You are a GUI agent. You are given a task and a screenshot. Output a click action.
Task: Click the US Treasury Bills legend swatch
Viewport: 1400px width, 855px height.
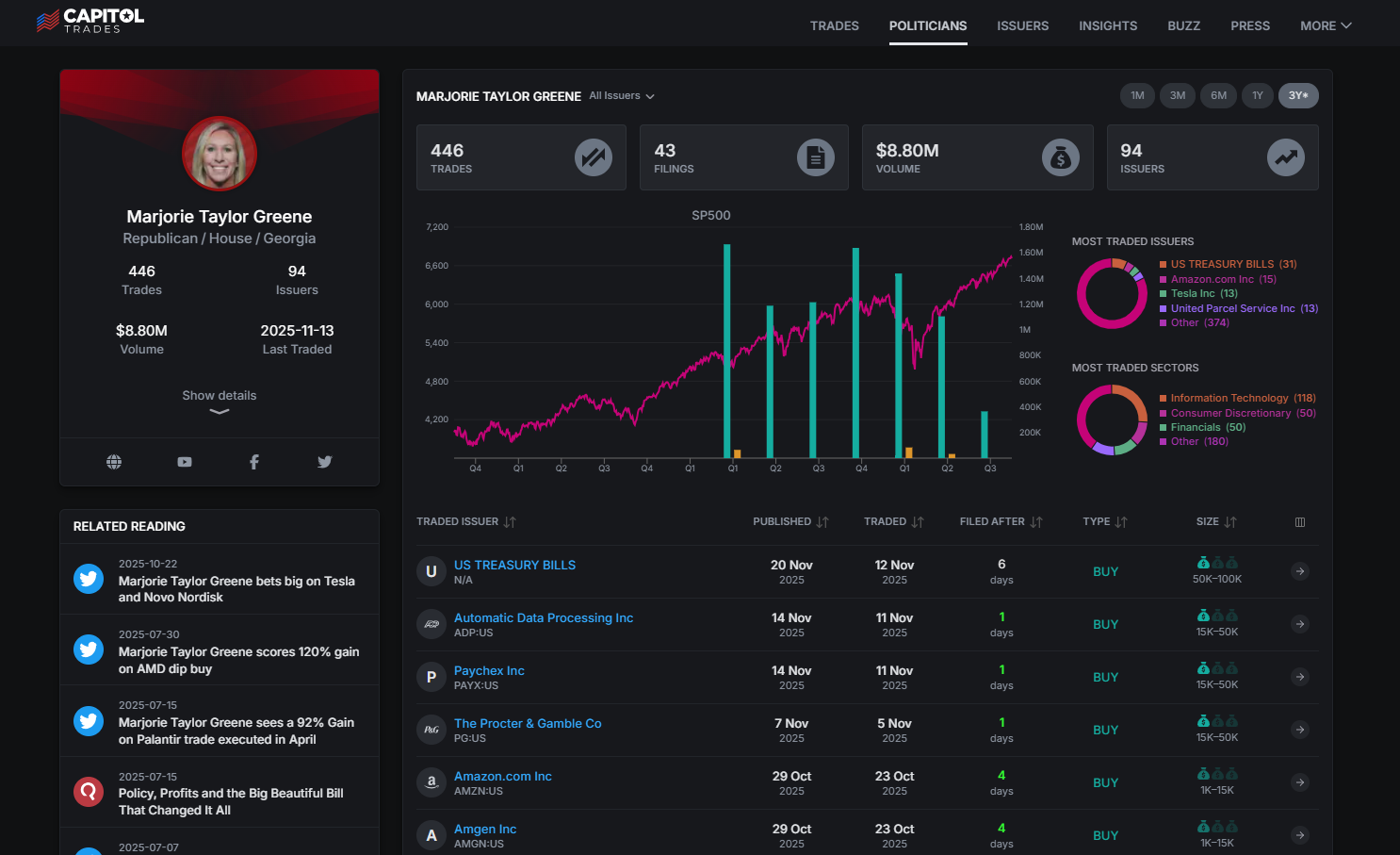(x=1164, y=265)
